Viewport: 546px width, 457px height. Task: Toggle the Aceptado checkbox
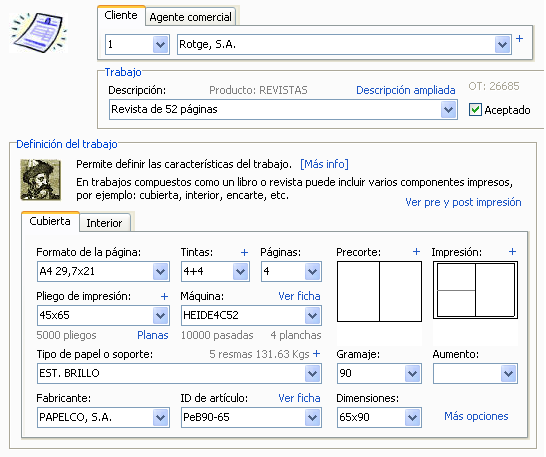(x=475, y=110)
